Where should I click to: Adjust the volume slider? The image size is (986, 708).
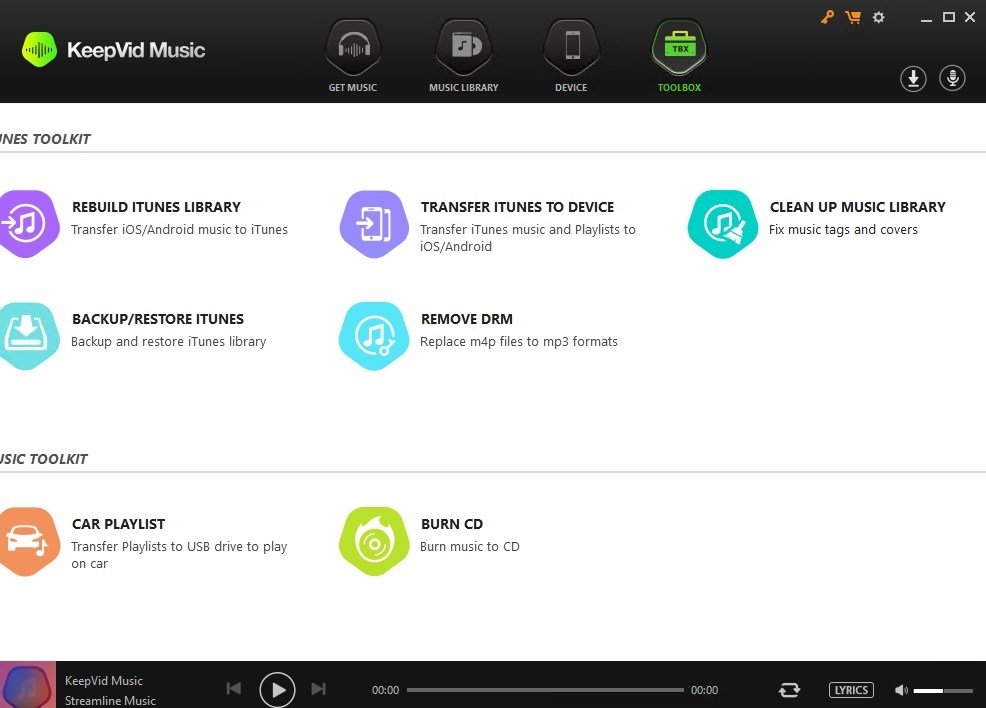943,690
